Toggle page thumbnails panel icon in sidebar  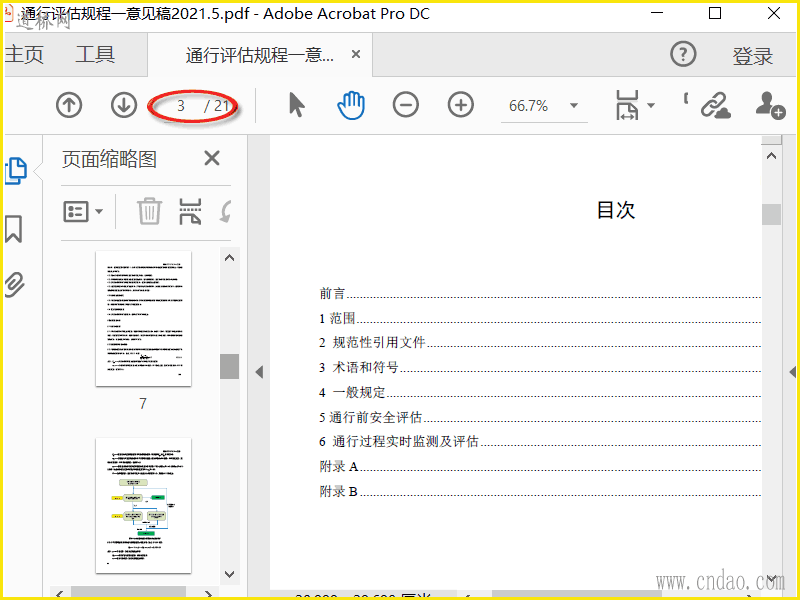coord(15,170)
